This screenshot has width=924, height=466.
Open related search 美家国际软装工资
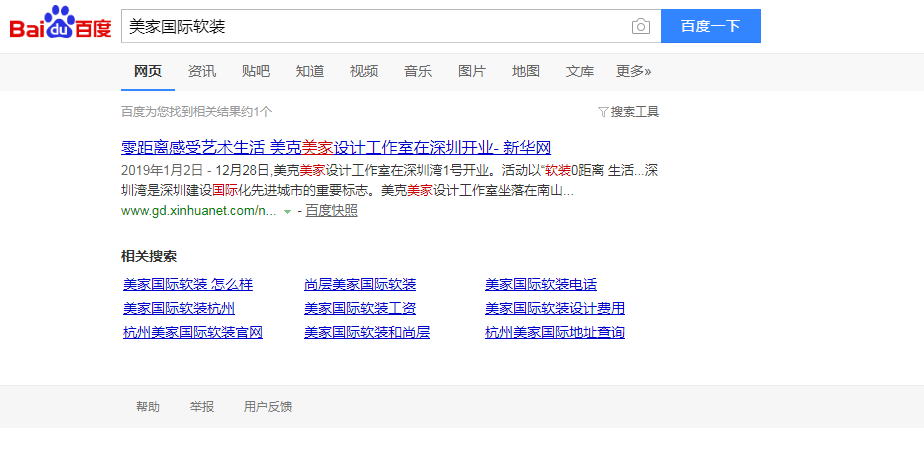pos(360,308)
